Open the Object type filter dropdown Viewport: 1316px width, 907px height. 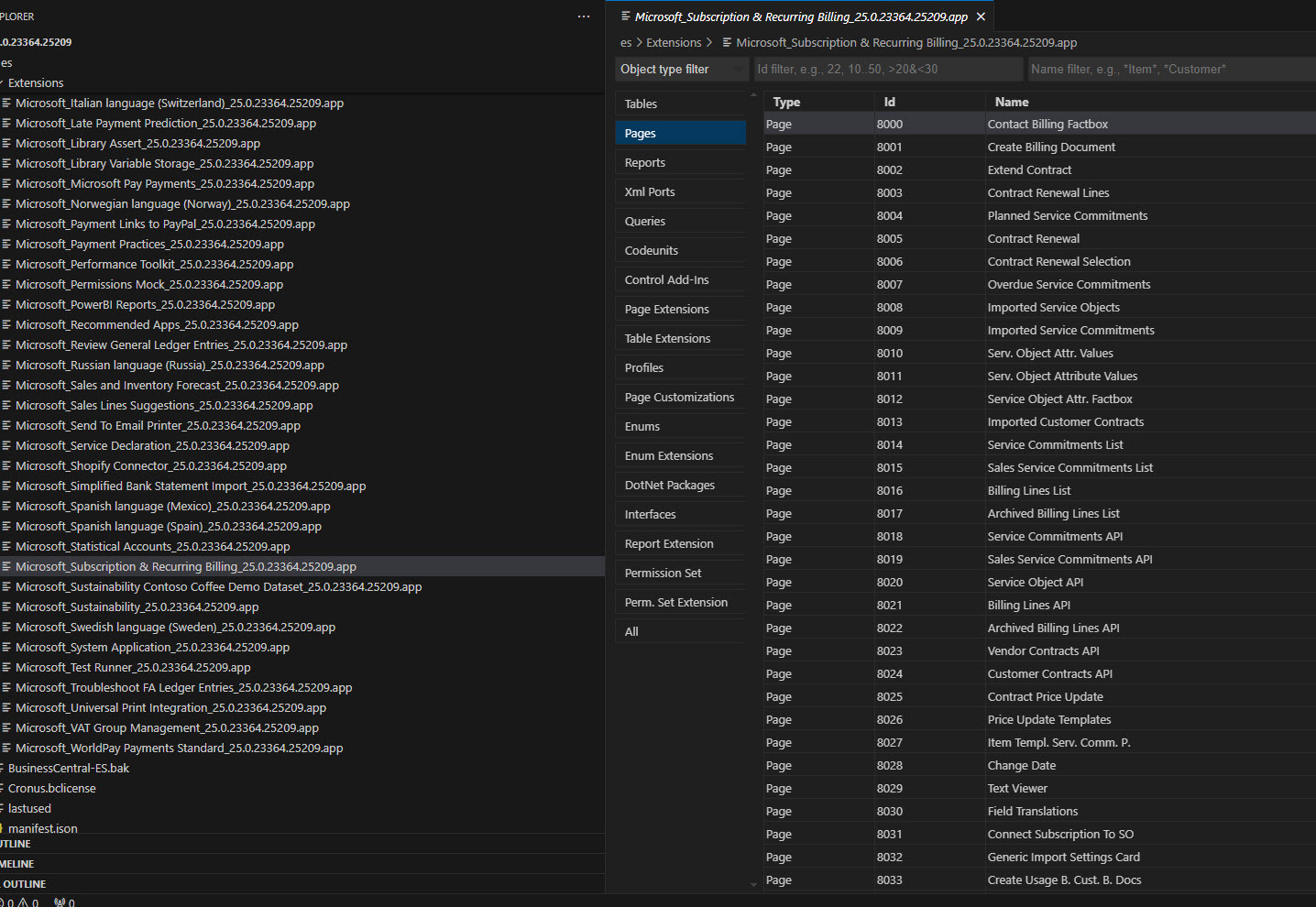tap(681, 69)
